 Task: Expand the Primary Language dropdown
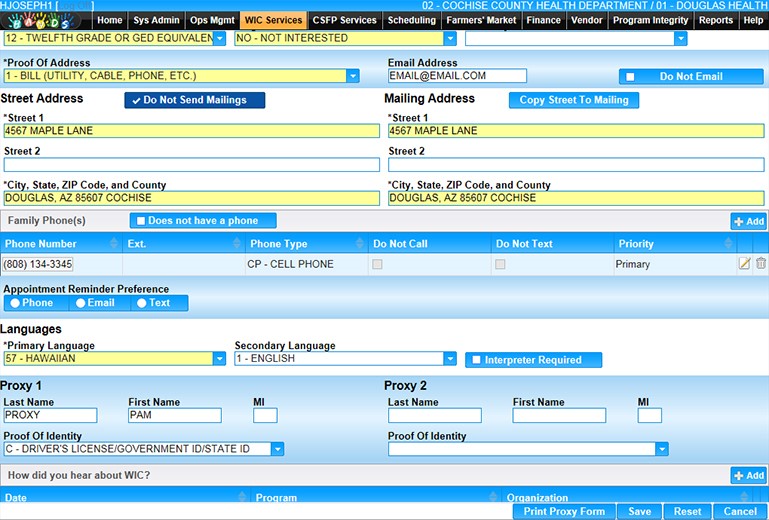pos(219,359)
